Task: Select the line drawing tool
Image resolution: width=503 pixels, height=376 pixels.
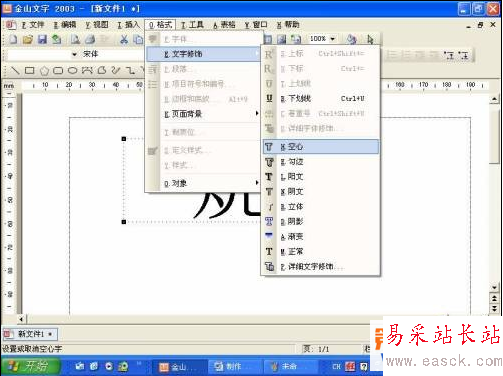Action: click(x=15, y=70)
